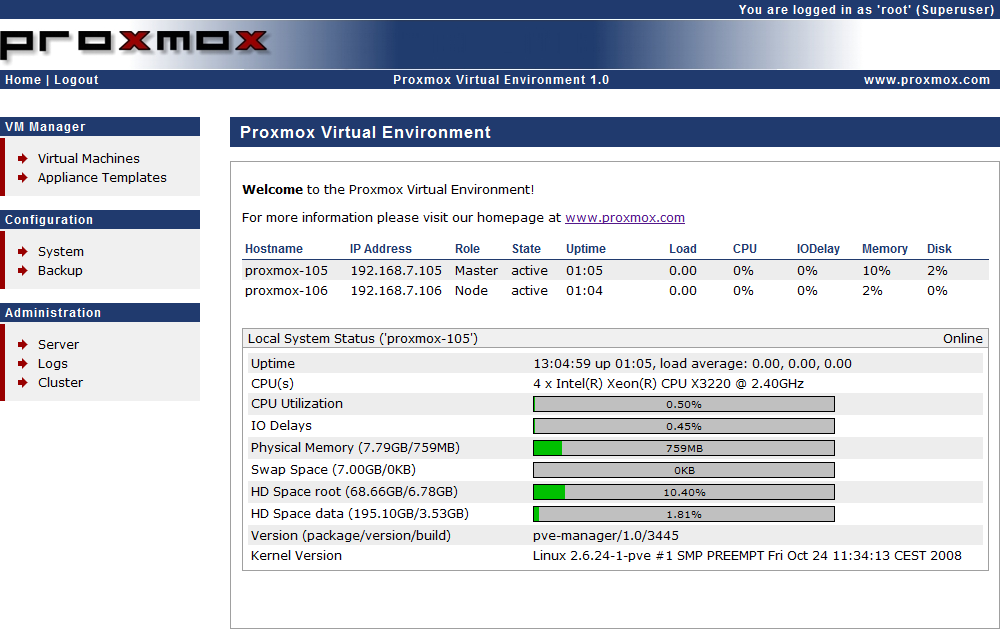This screenshot has height=629, width=1000.
Task: Click red arrow icon beside Server
Action: (x=23, y=344)
